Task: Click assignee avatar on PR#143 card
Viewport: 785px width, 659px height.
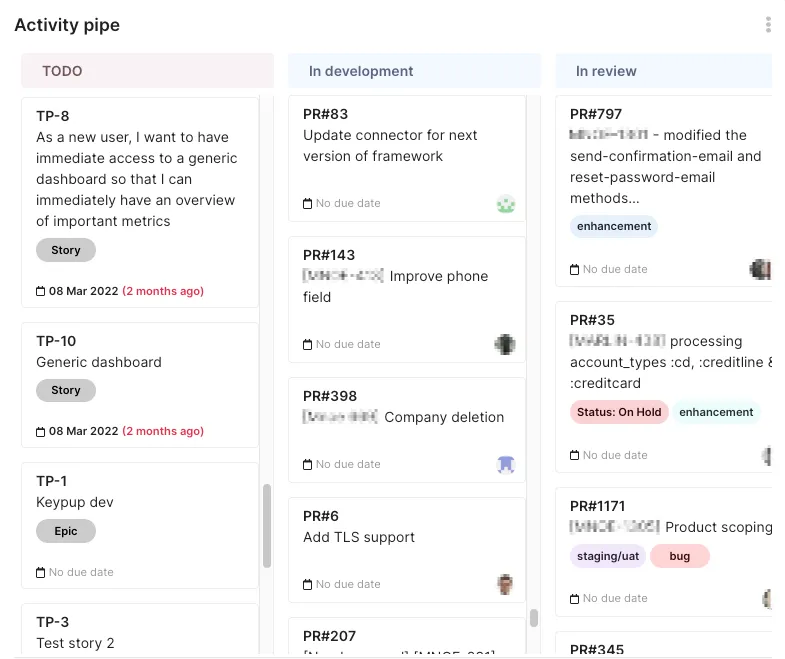Action: pyautogui.click(x=505, y=345)
